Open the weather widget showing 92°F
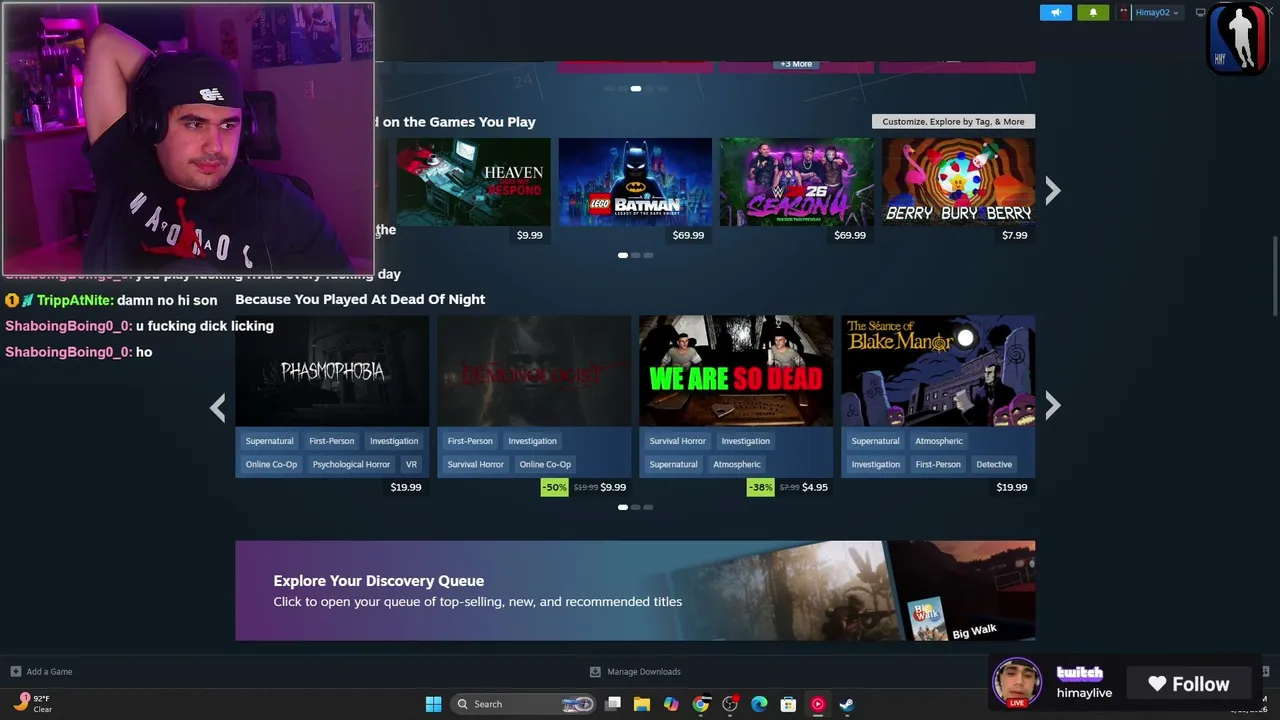The height and width of the screenshot is (720, 1280). 32,703
